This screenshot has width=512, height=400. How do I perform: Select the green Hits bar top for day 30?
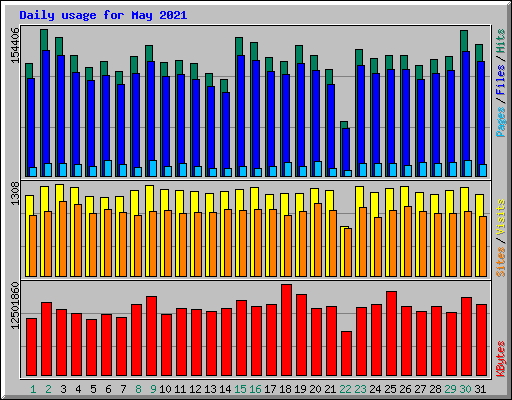click(464, 40)
